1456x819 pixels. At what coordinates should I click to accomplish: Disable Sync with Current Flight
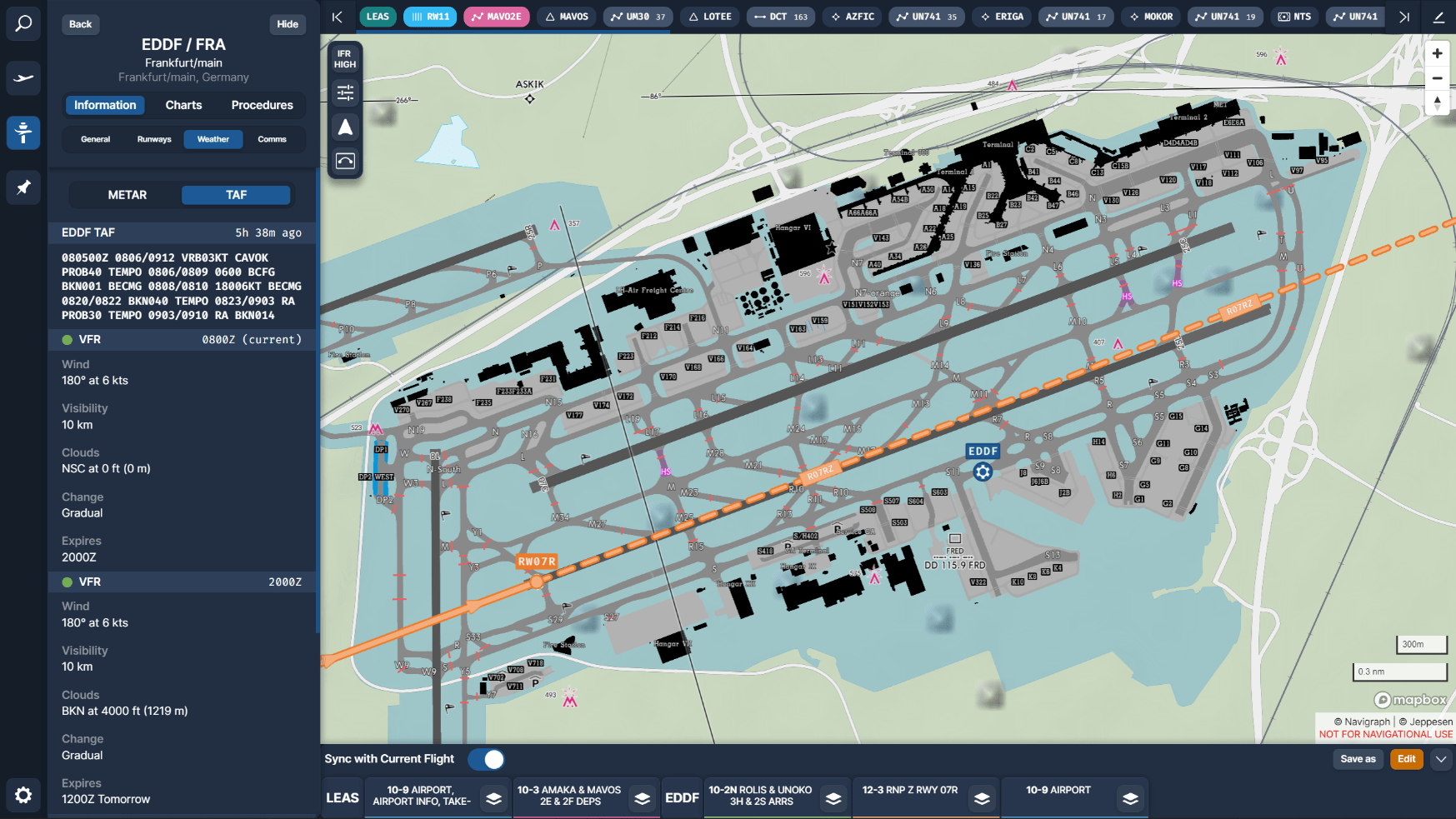(x=487, y=759)
